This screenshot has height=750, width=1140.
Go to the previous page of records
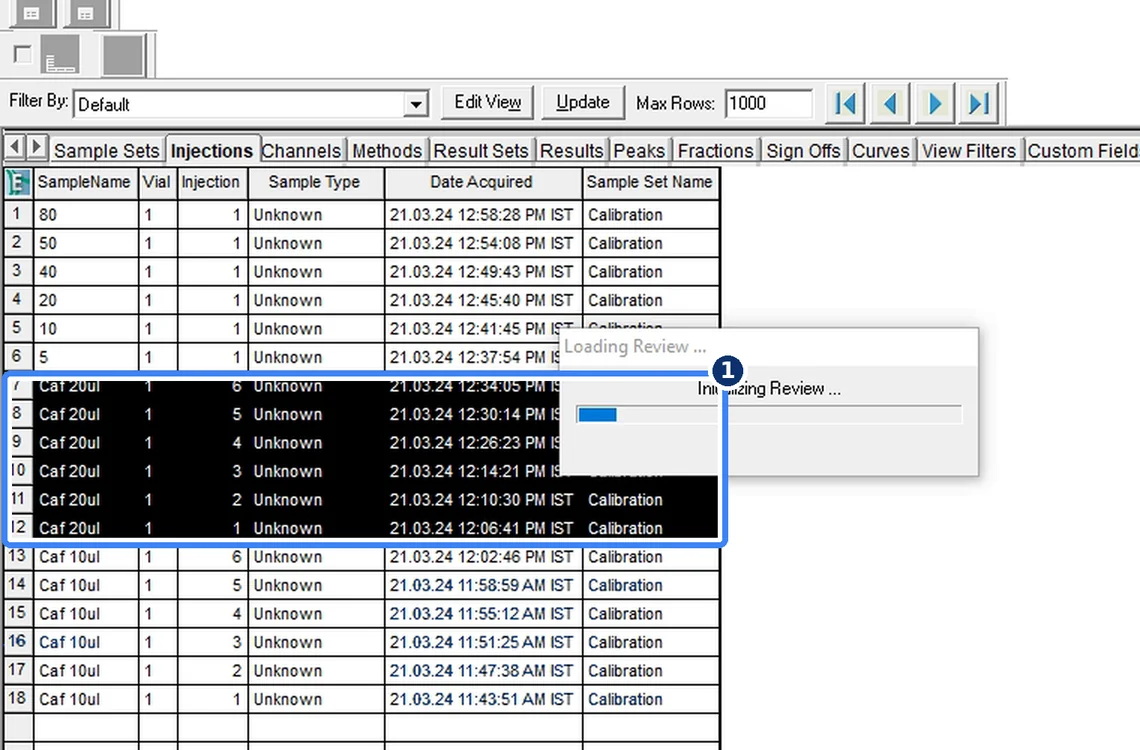[889, 103]
